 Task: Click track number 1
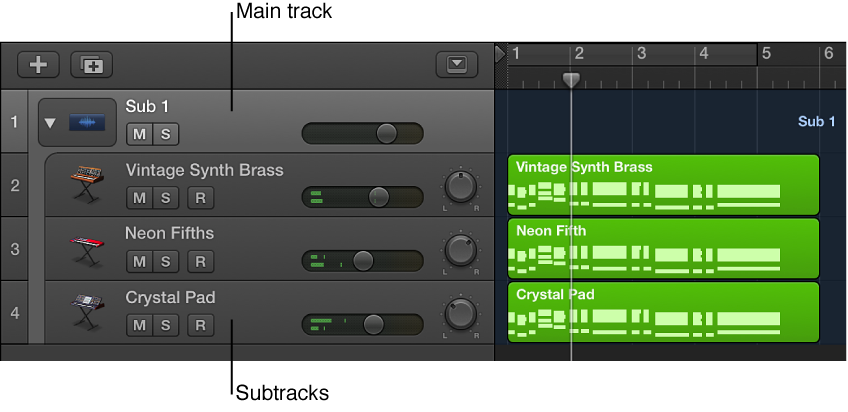tap(14, 122)
